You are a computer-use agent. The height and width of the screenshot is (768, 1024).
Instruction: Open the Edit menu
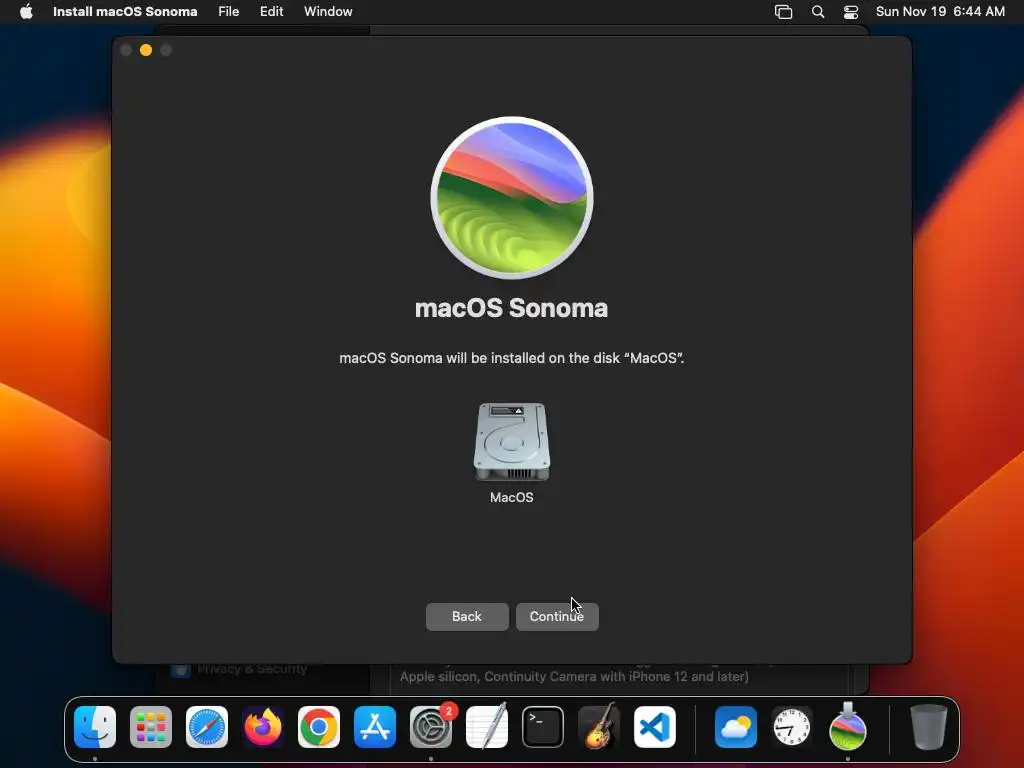pyautogui.click(x=272, y=12)
